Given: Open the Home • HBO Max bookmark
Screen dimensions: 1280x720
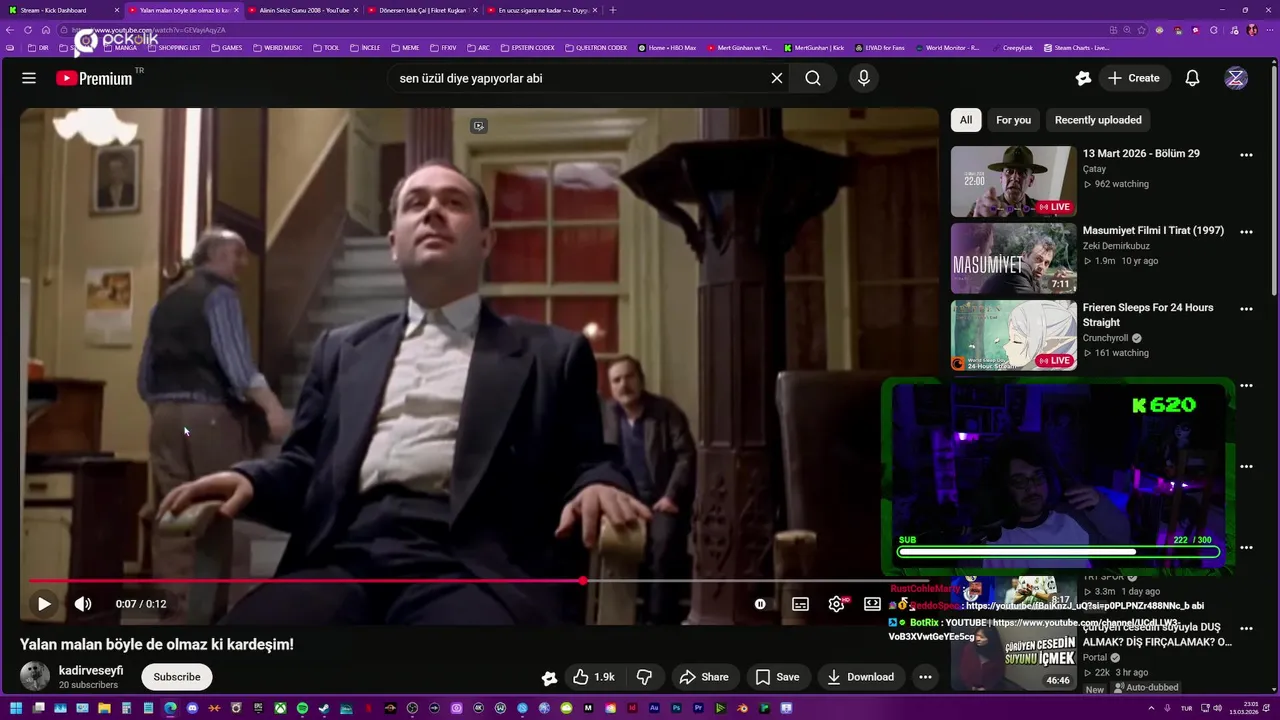Looking at the screenshot, I should (x=667, y=48).
